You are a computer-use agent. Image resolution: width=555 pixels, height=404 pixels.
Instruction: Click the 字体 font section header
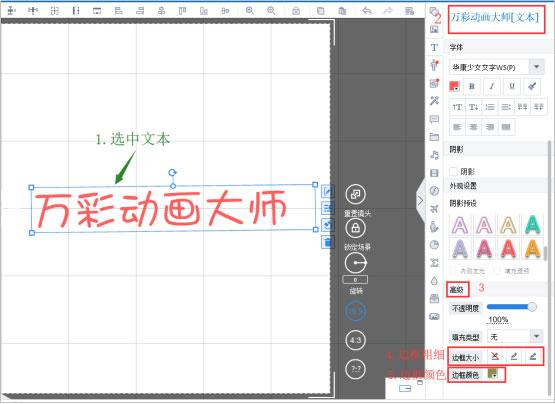tap(456, 47)
